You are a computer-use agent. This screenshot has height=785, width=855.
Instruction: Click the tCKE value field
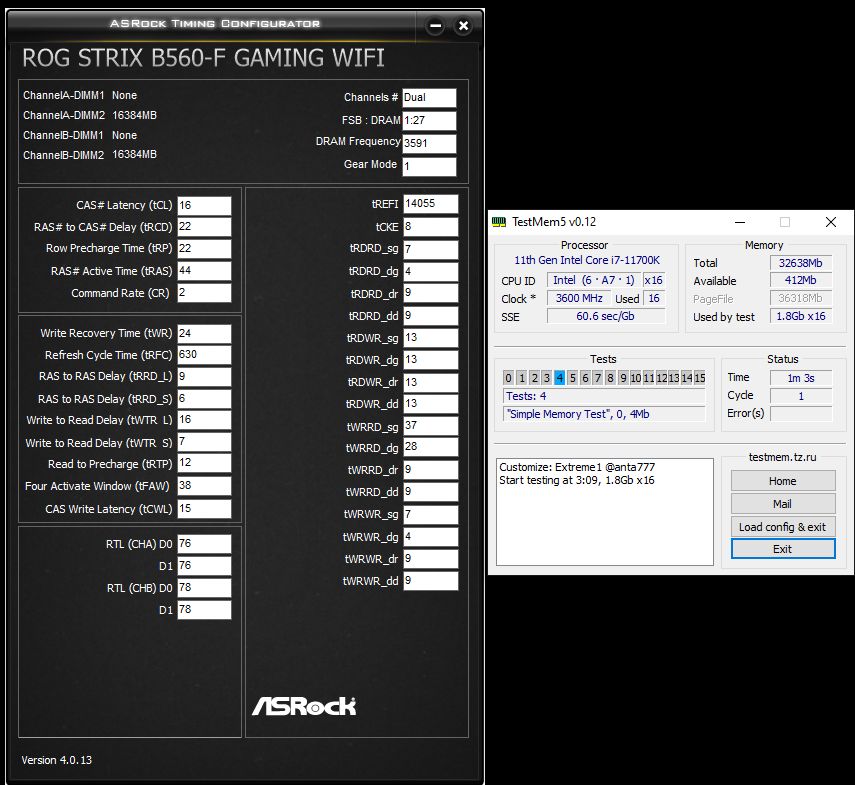coord(431,227)
